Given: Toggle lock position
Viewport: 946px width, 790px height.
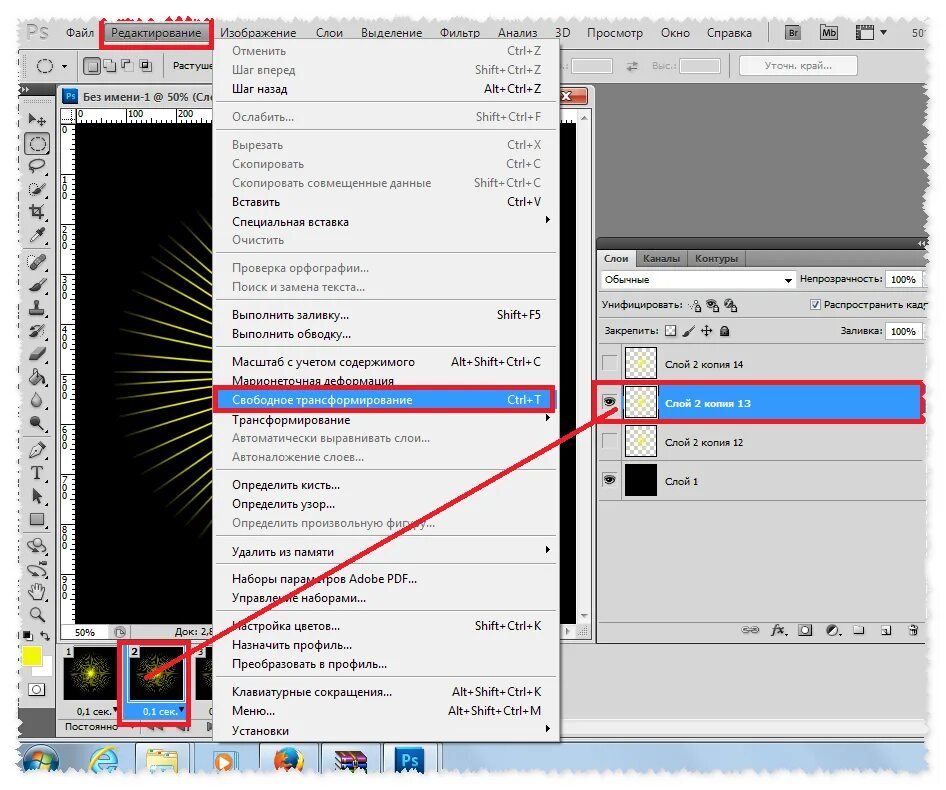Looking at the screenshot, I should point(706,331).
